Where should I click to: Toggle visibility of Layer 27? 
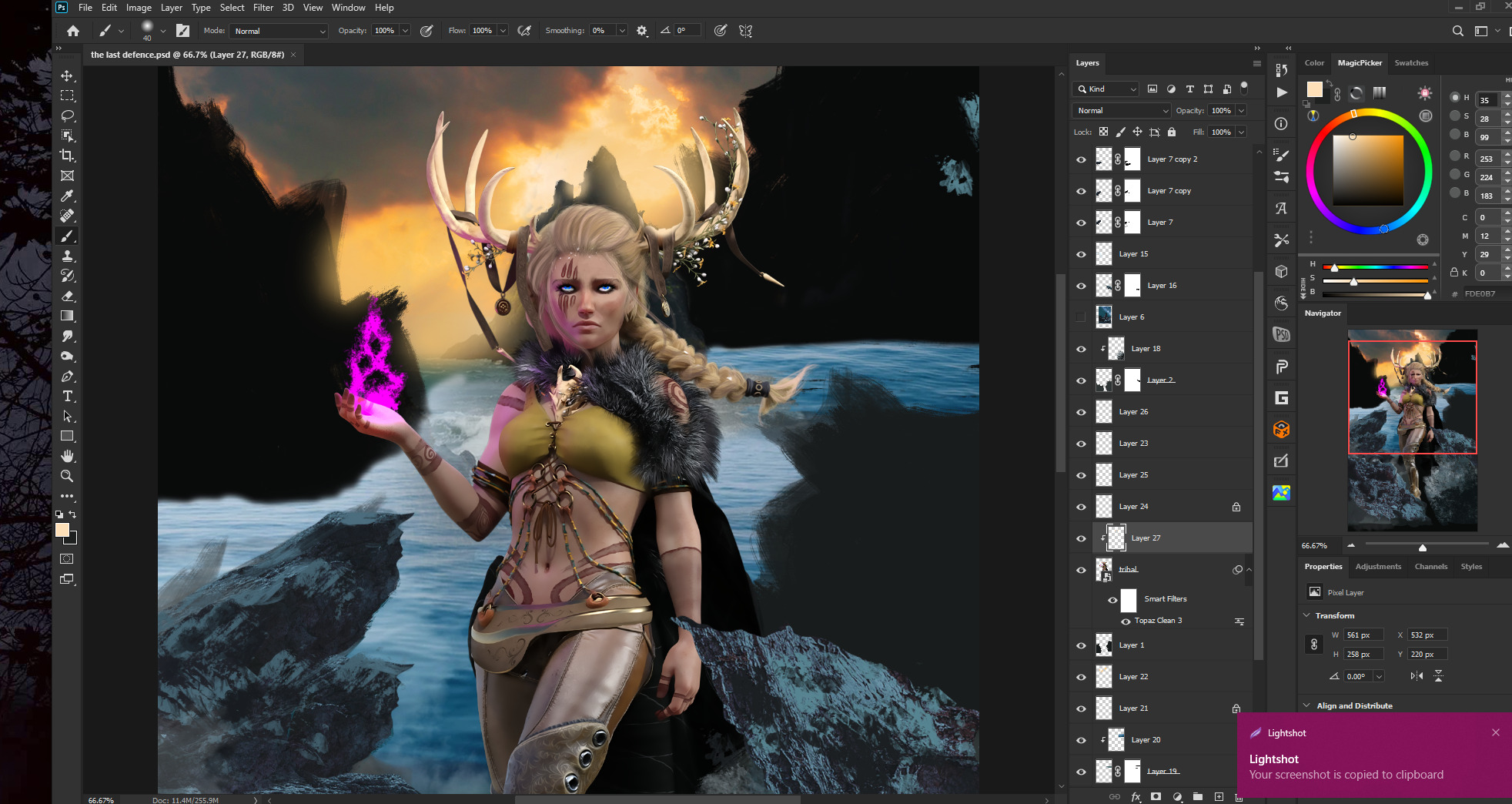coord(1081,538)
